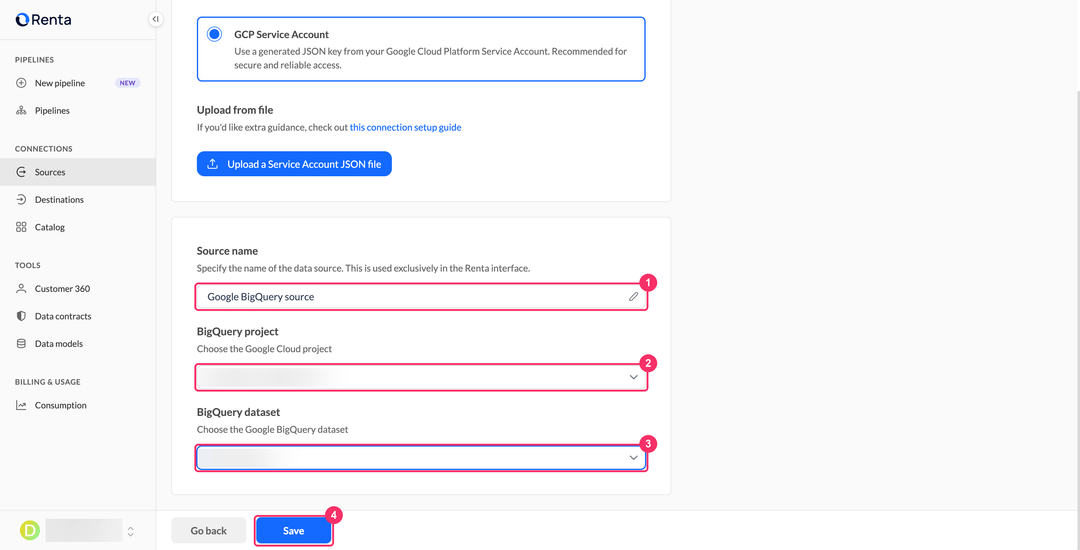
Task: Click the BigQuery dataset label
Action: tap(238, 412)
